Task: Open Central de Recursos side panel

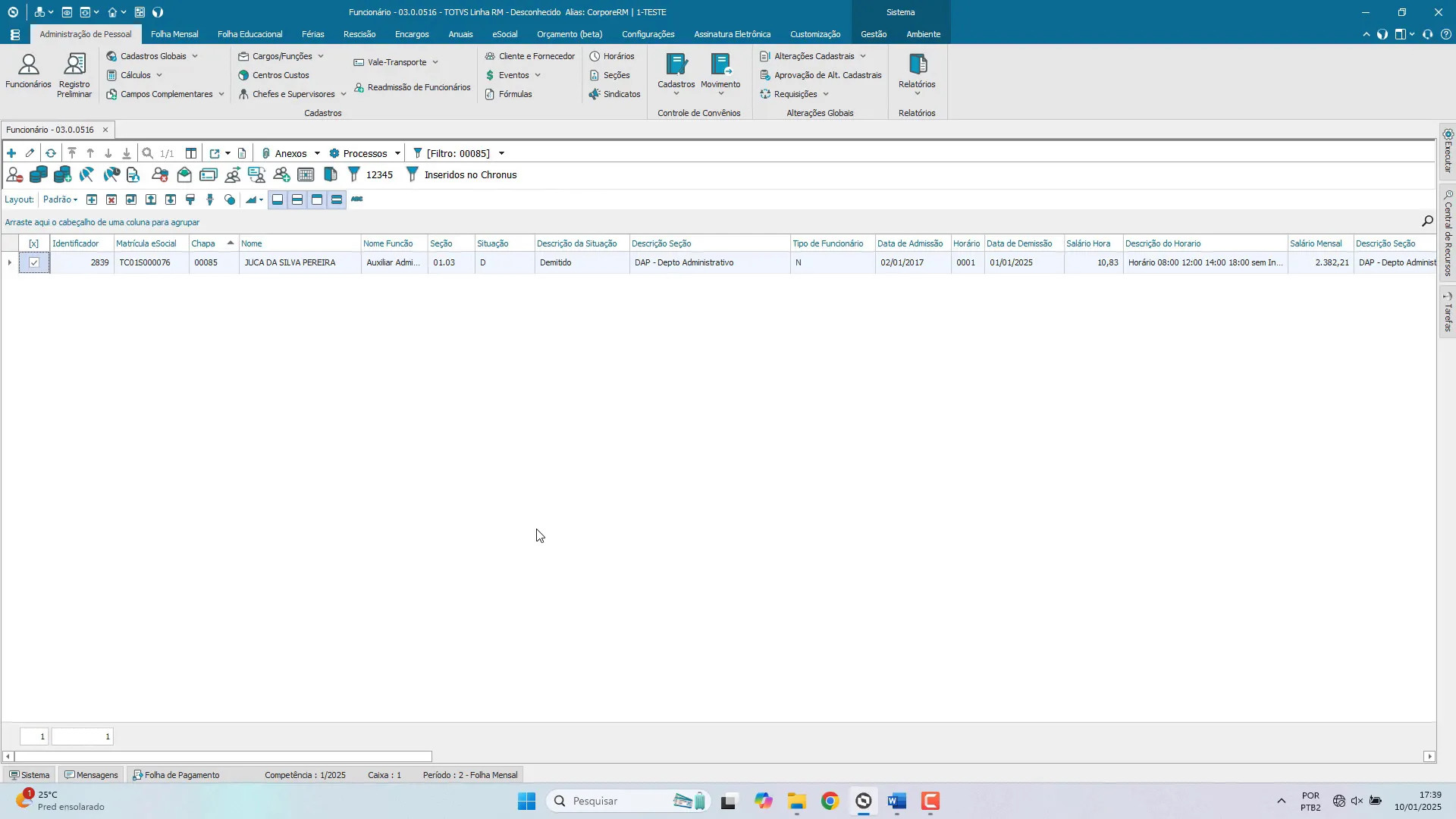Action: [x=1448, y=235]
